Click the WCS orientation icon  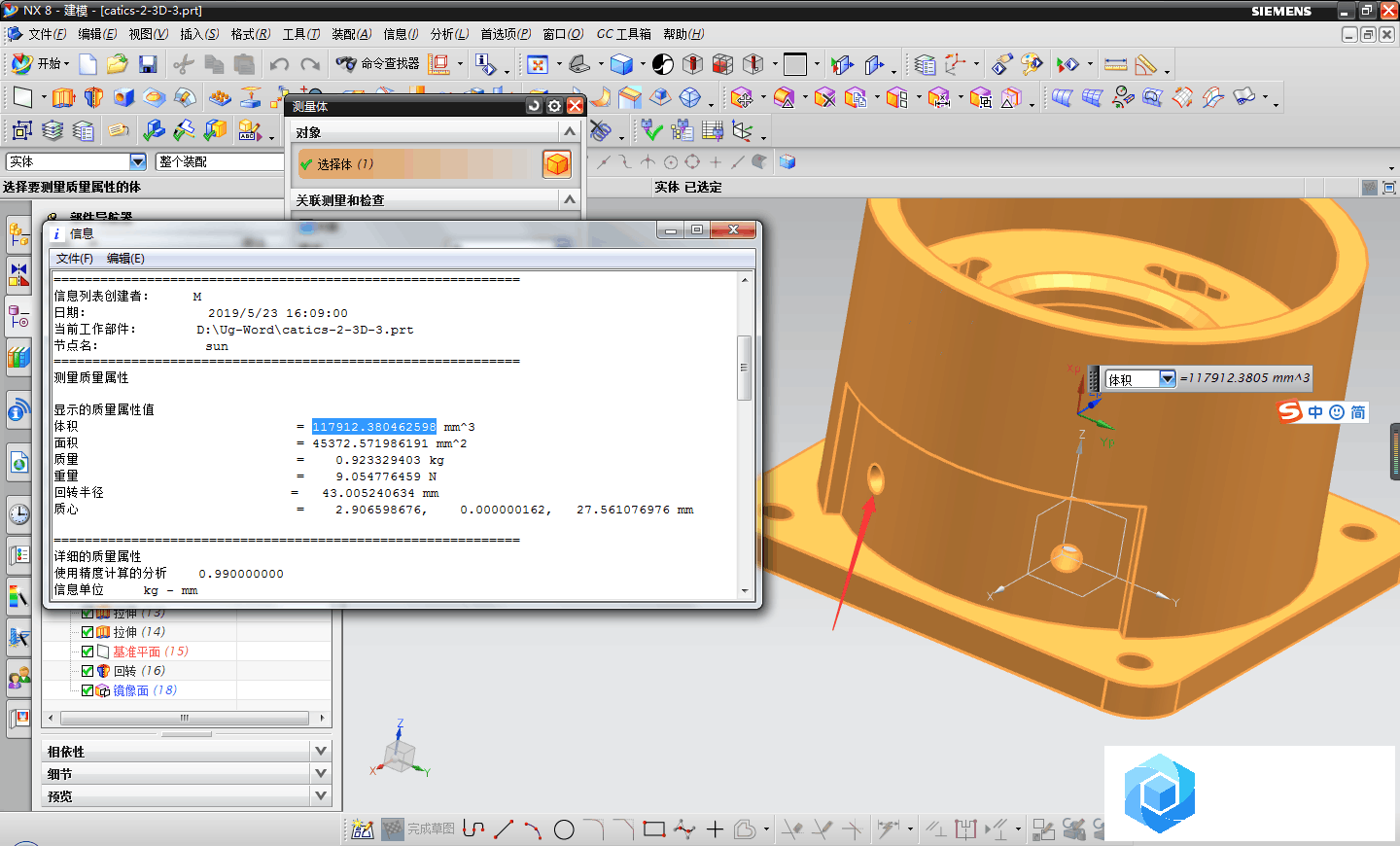tap(957, 64)
